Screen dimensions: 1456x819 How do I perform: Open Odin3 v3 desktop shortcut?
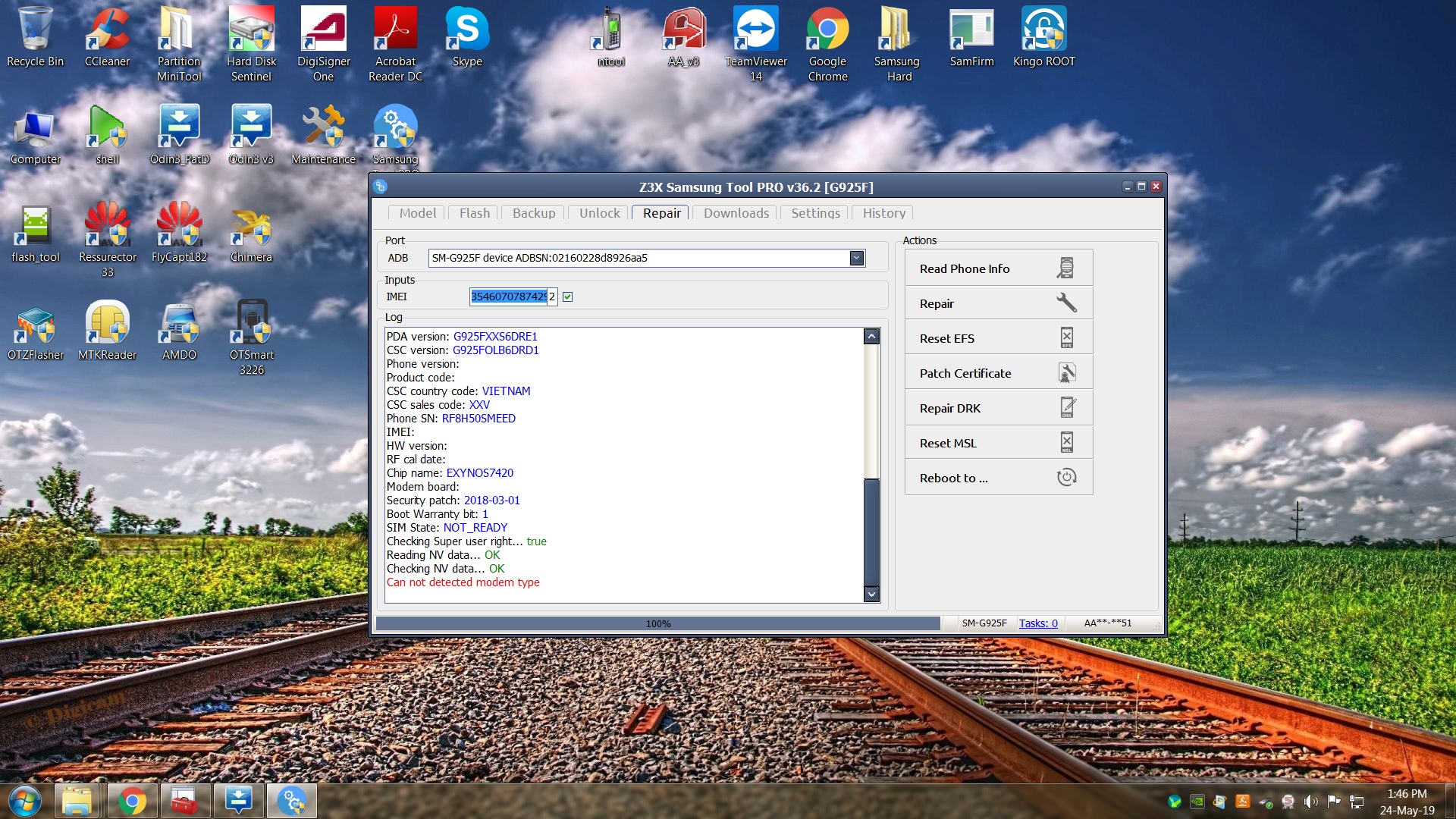click(251, 135)
